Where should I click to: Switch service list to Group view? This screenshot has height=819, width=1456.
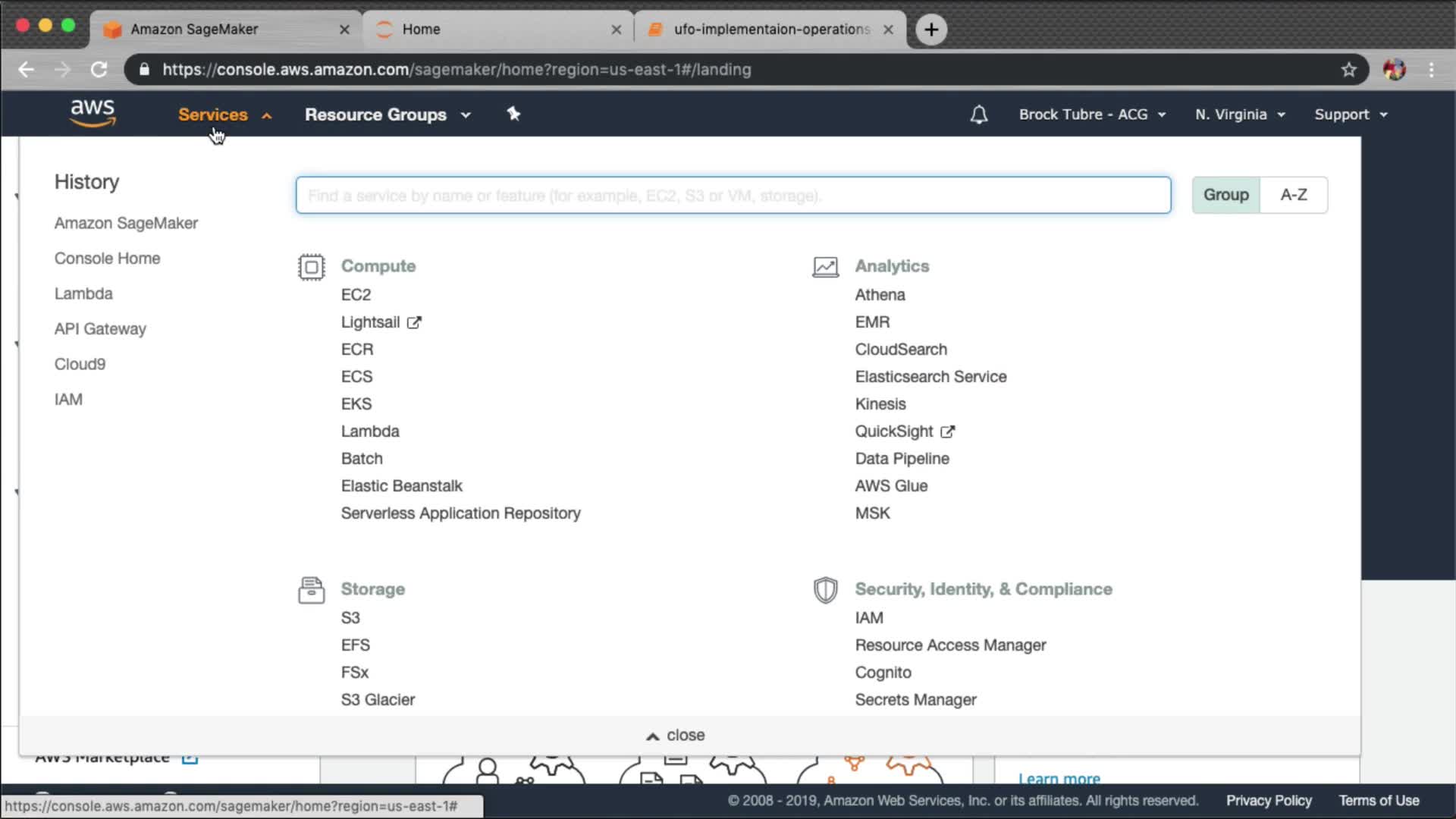click(1225, 195)
